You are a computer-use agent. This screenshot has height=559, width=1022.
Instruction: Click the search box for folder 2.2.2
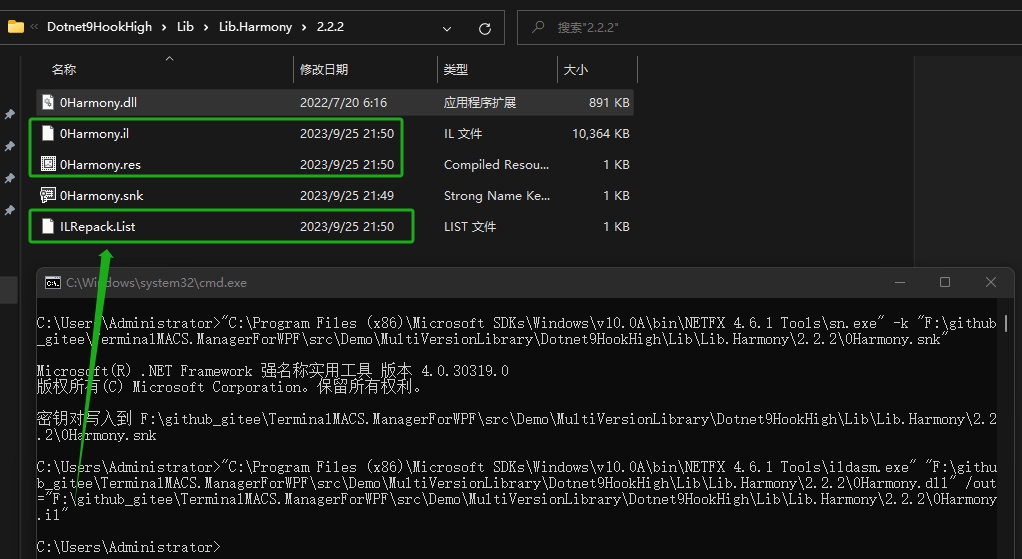tap(769, 27)
